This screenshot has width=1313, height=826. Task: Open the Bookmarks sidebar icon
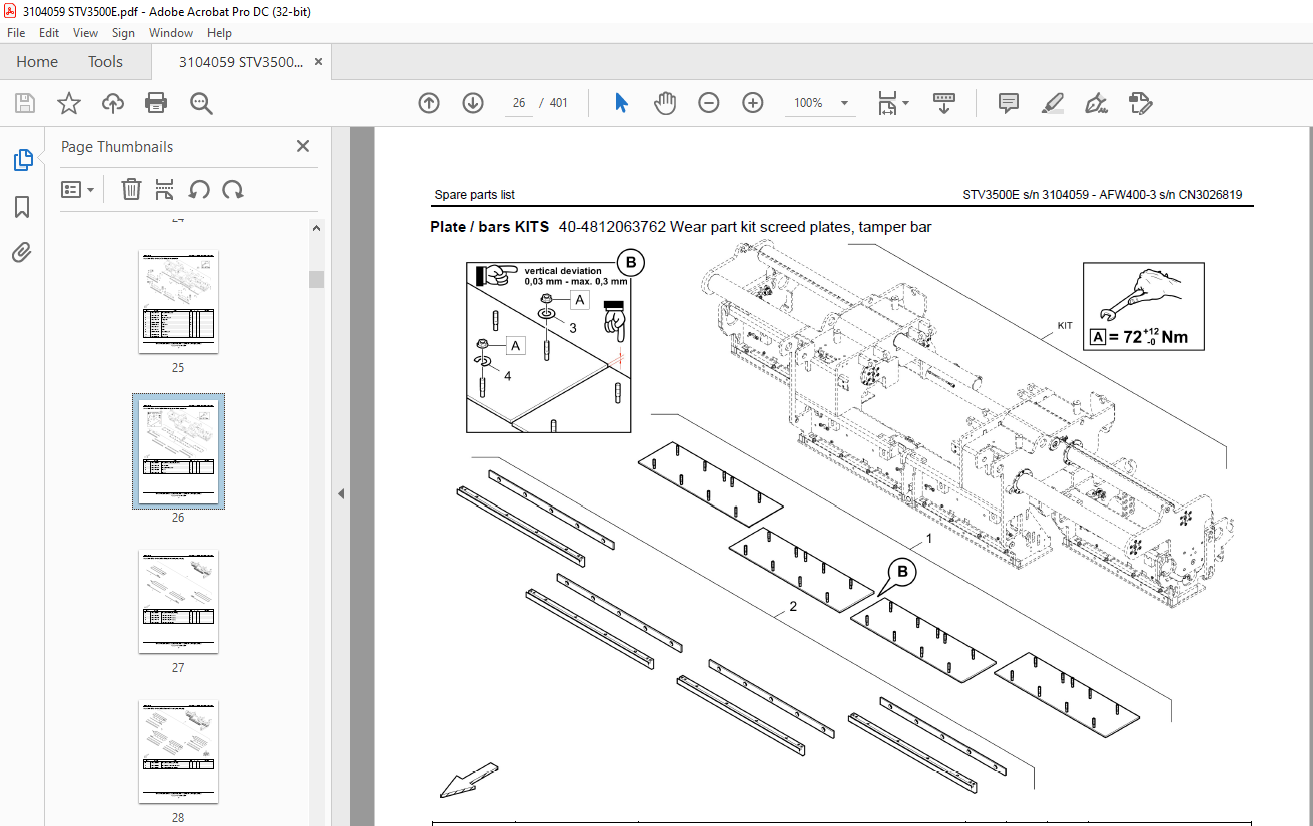(x=22, y=207)
